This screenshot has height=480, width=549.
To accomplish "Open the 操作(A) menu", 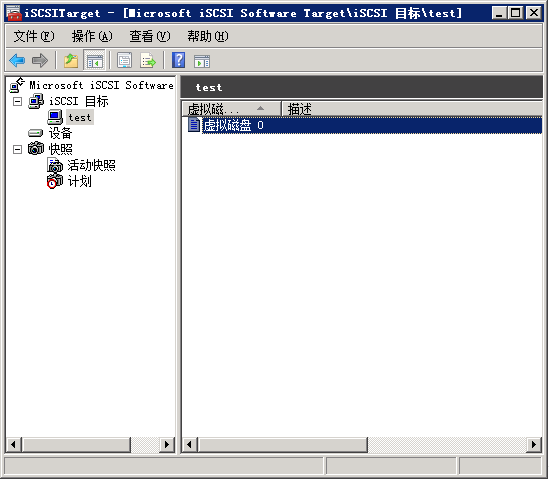I will (x=92, y=36).
